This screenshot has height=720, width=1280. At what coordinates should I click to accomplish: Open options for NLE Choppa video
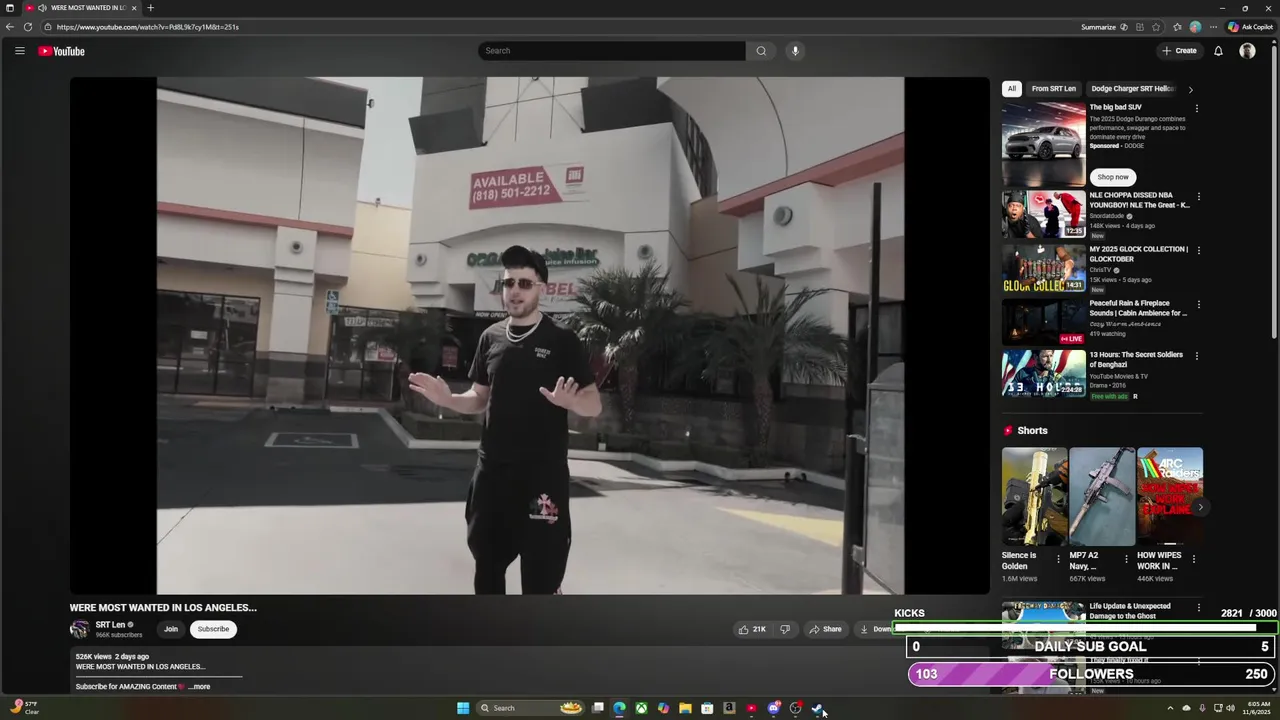pyautogui.click(x=1198, y=196)
